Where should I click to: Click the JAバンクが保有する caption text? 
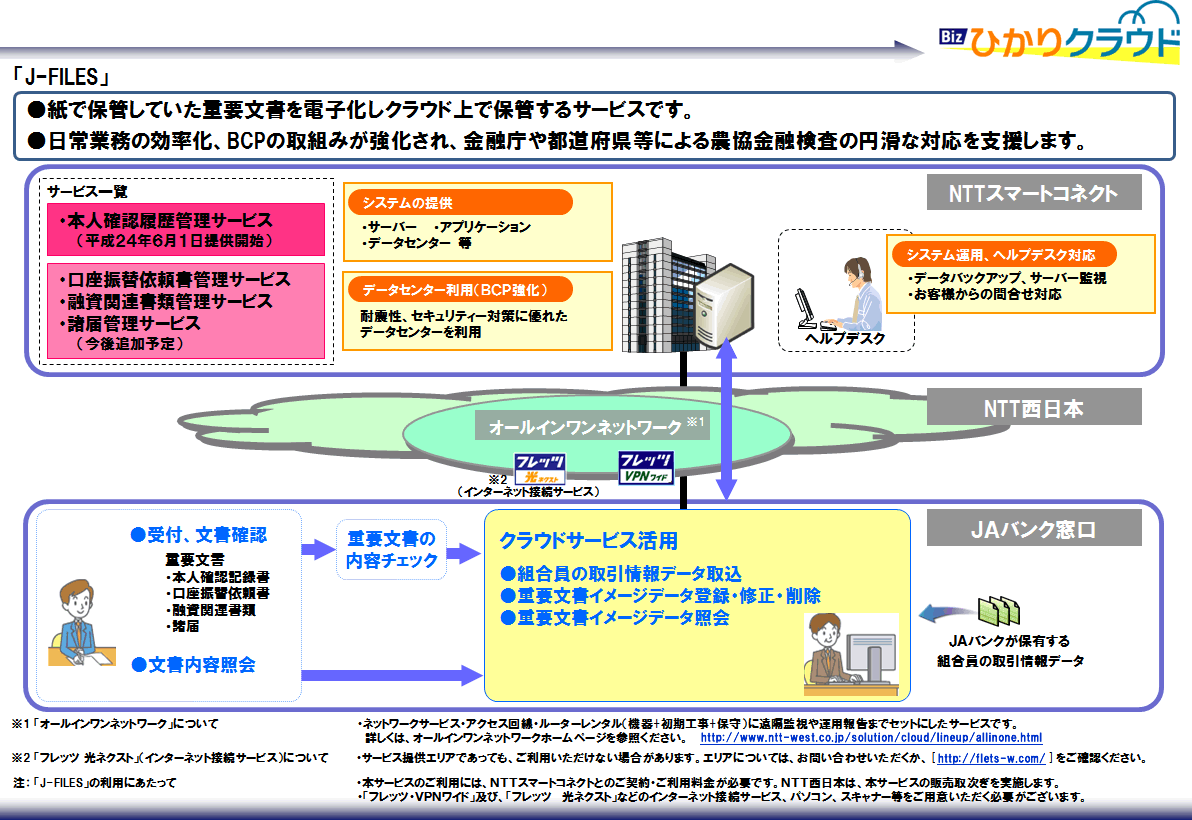point(1010,641)
